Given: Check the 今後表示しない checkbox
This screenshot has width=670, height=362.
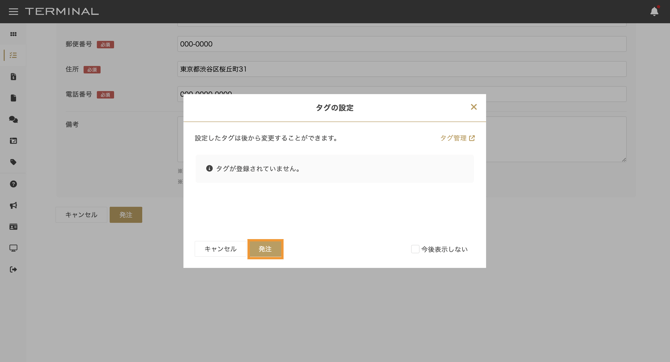Looking at the screenshot, I should click(415, 249).
